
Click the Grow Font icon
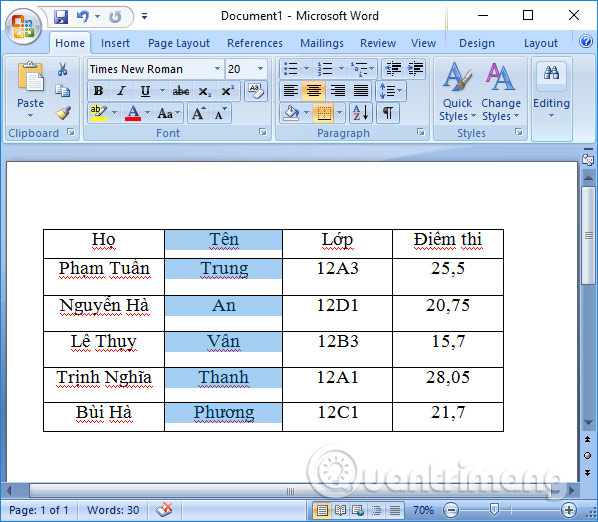[199, 113]
